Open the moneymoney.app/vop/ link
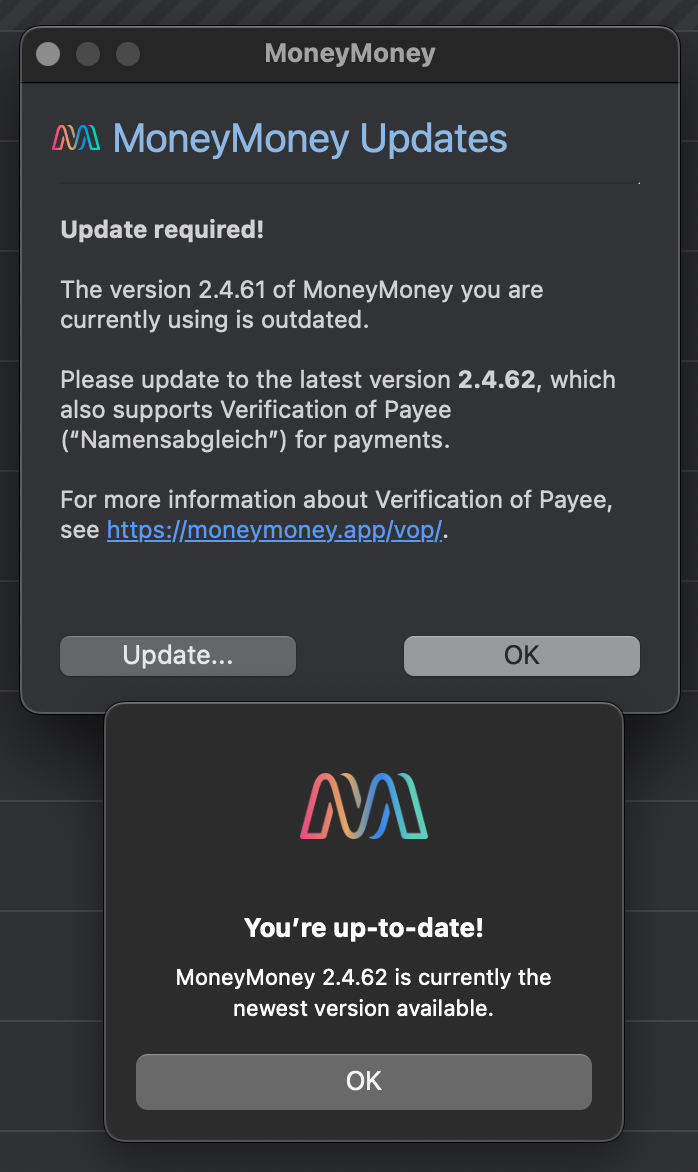698x1172 pixels. click(x=274, y=530)
